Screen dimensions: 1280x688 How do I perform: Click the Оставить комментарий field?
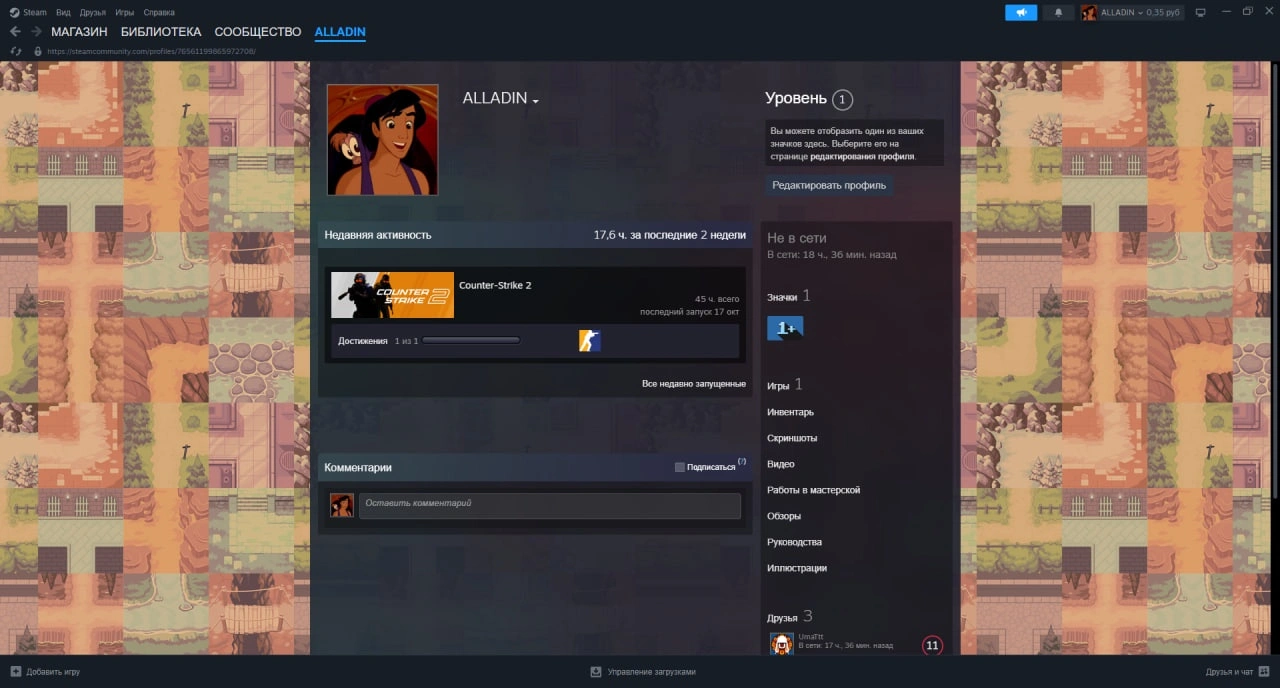[550, 505]
